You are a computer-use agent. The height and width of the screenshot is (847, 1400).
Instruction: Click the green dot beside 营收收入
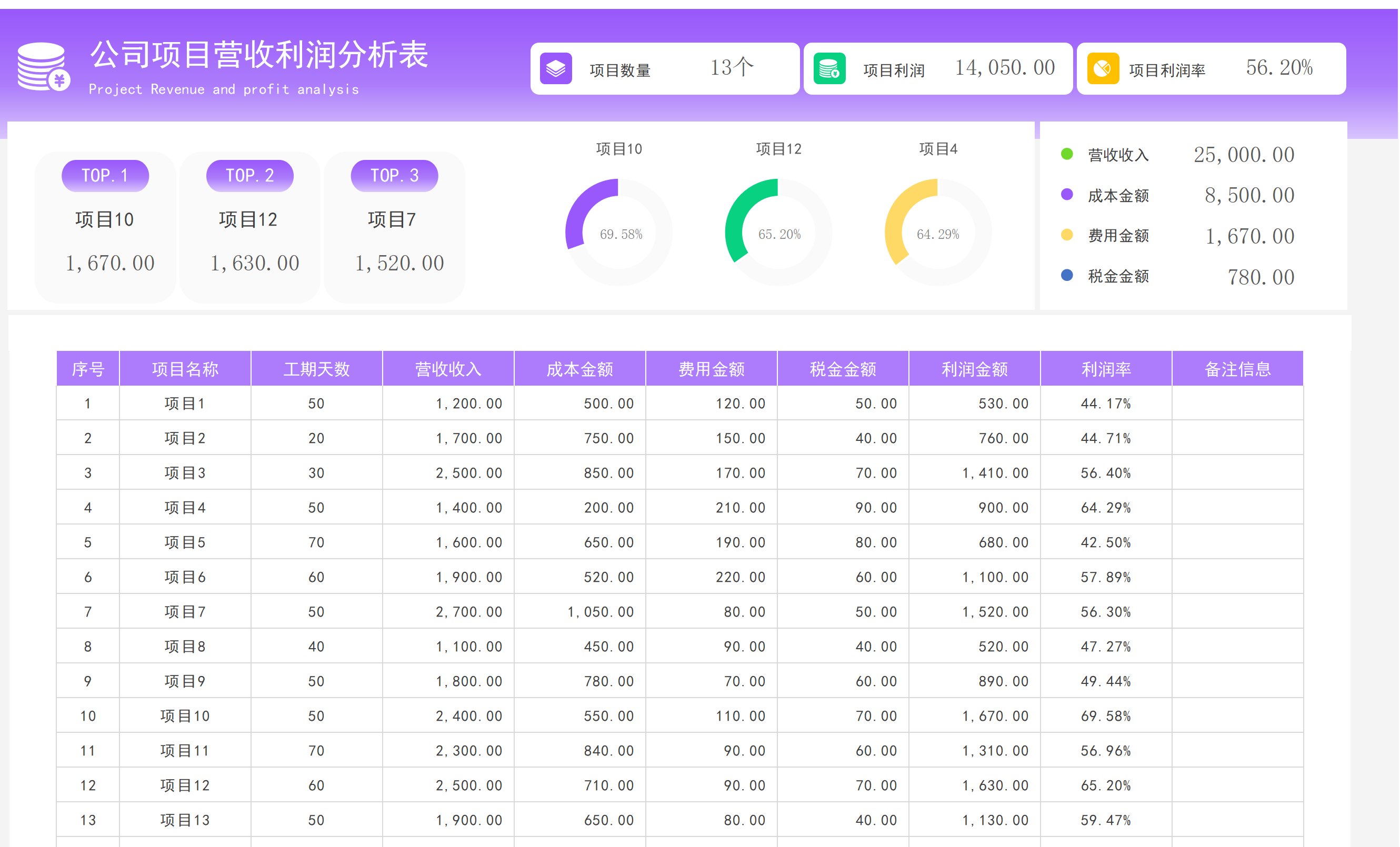[1066, 154]
